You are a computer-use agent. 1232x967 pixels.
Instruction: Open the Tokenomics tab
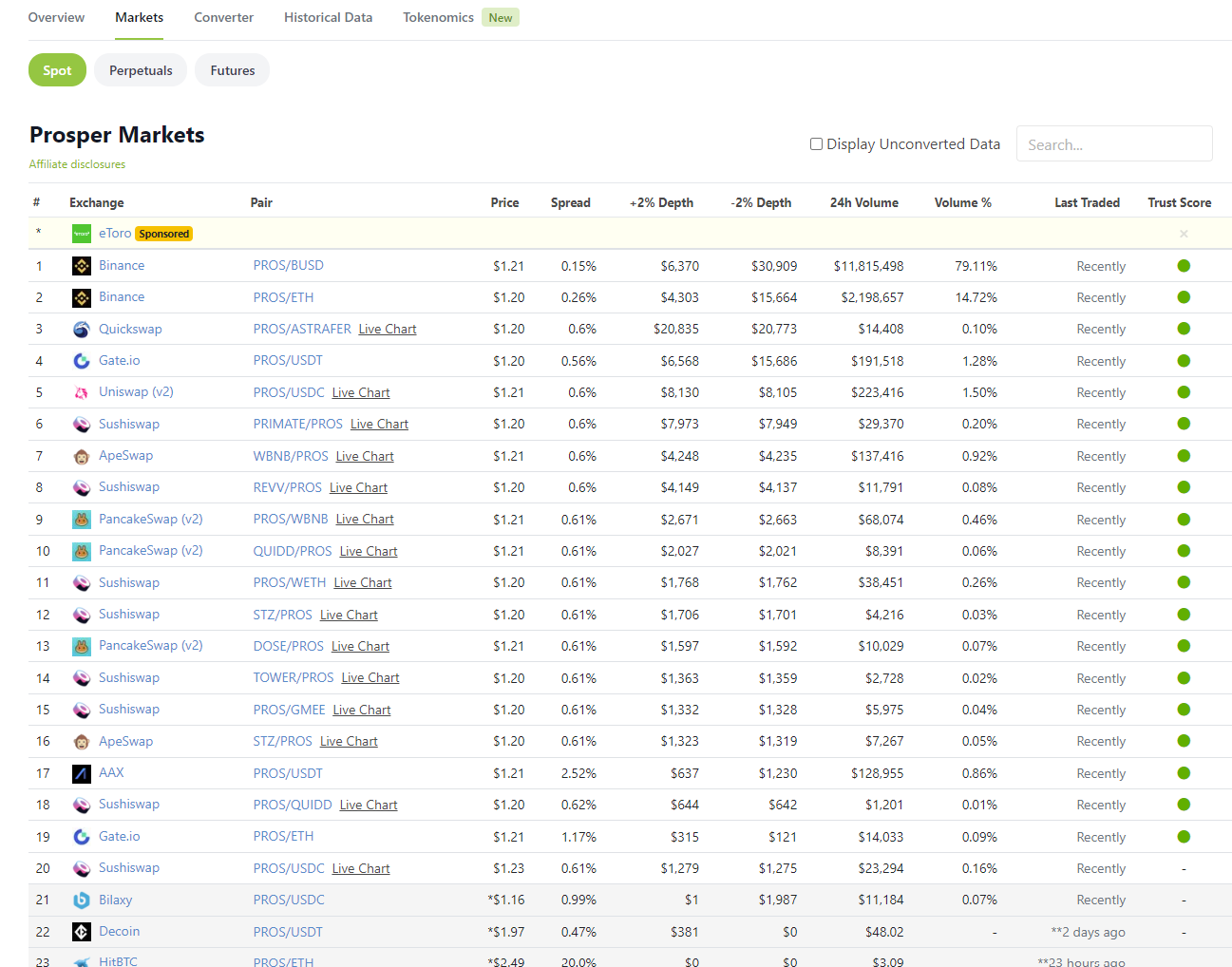tap(438, 17)
